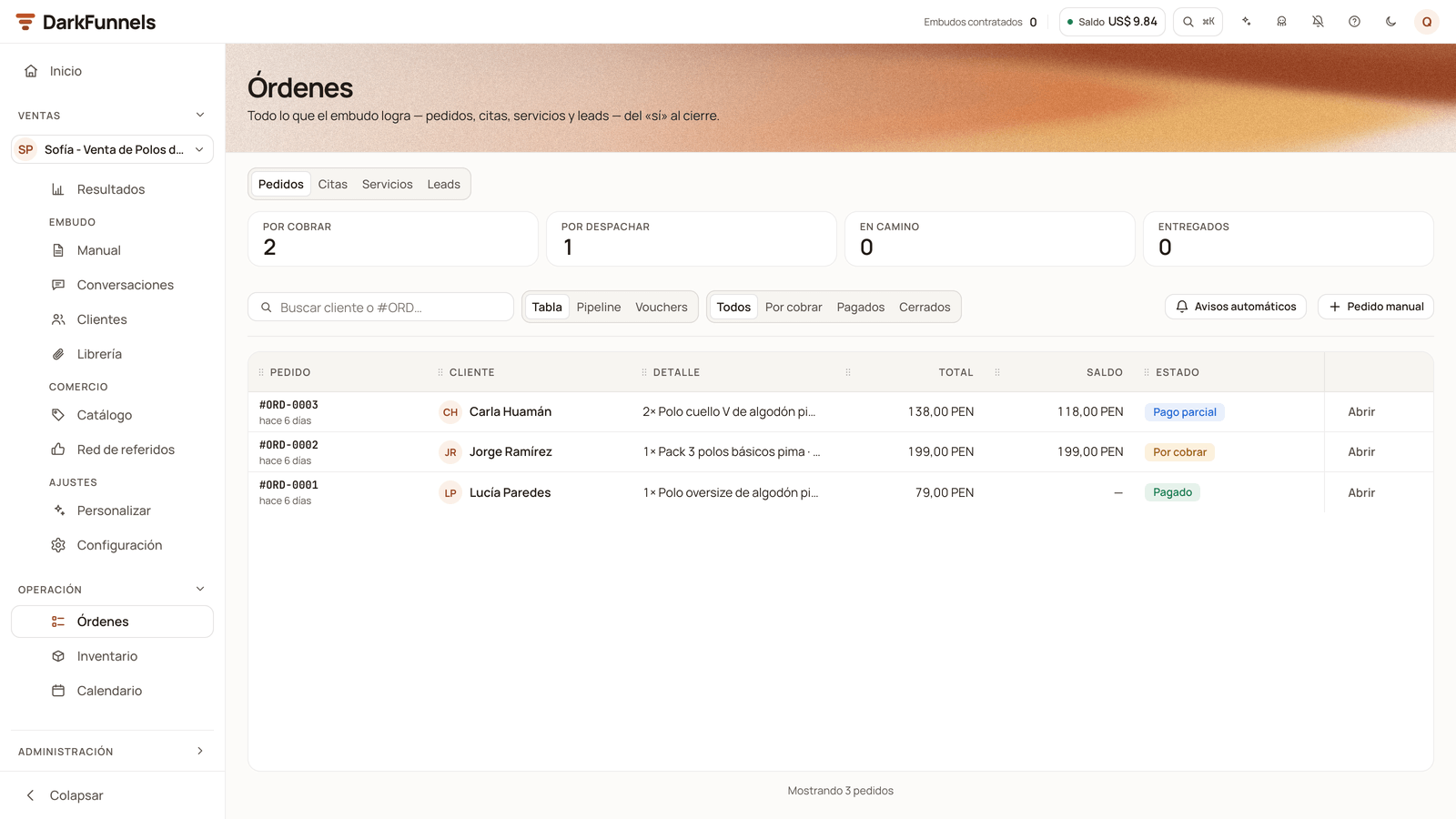Screen dimensions: 1456x819
Task: Filter orders by Por cobrar tab
Action: [x=794, y=307]
